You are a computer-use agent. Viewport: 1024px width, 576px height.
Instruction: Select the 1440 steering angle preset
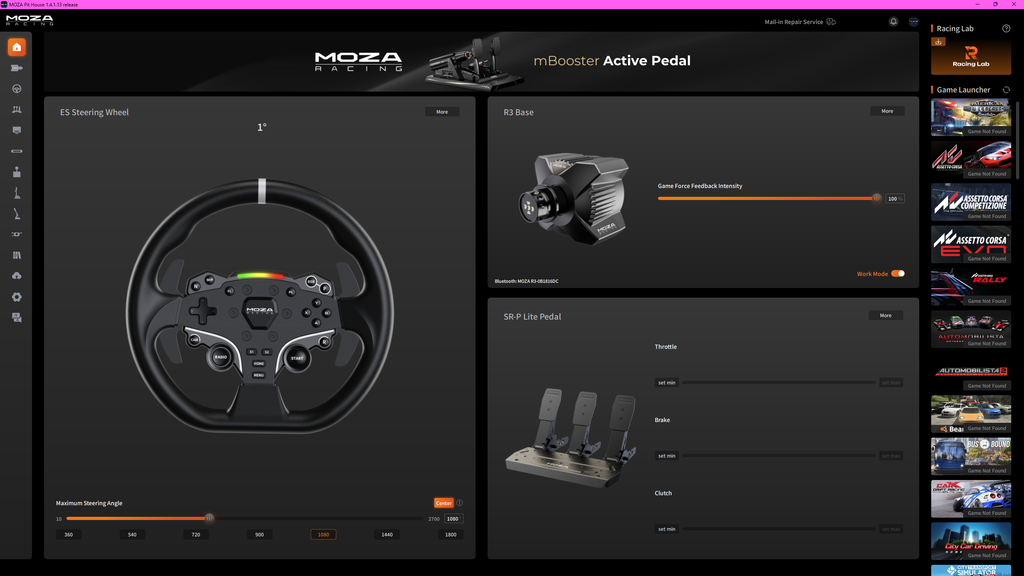click(x=387, y=534)
